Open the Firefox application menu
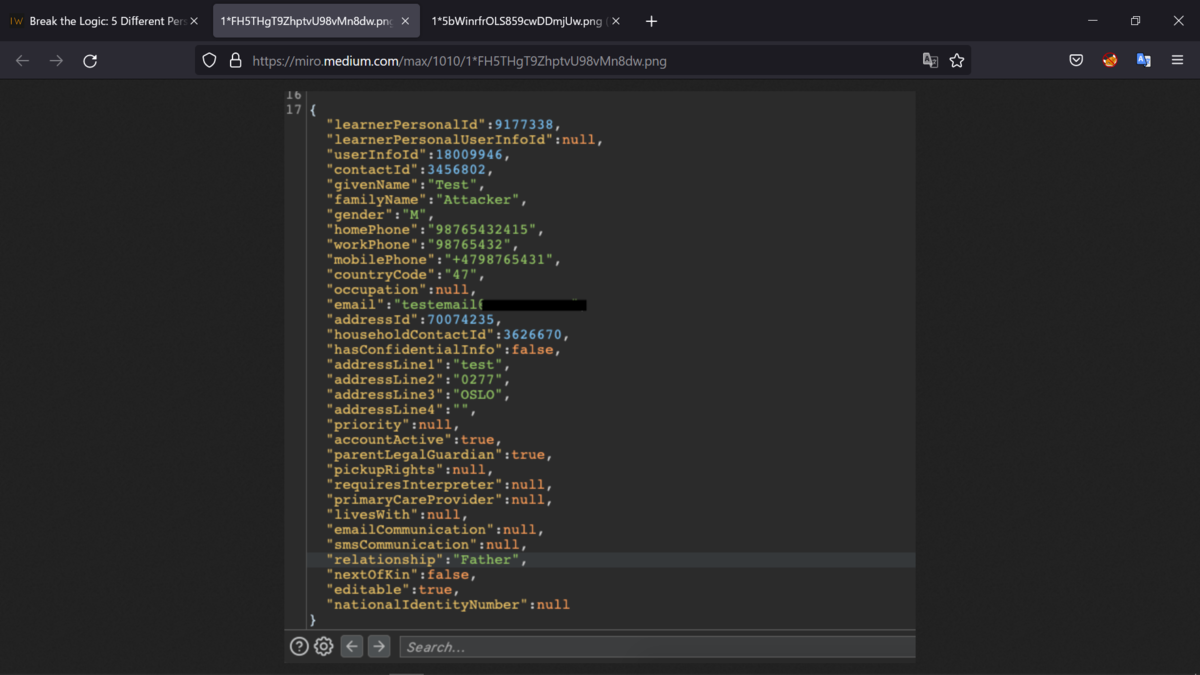The height and width of the screenshot is (675, 1200). pos(1177,61)
